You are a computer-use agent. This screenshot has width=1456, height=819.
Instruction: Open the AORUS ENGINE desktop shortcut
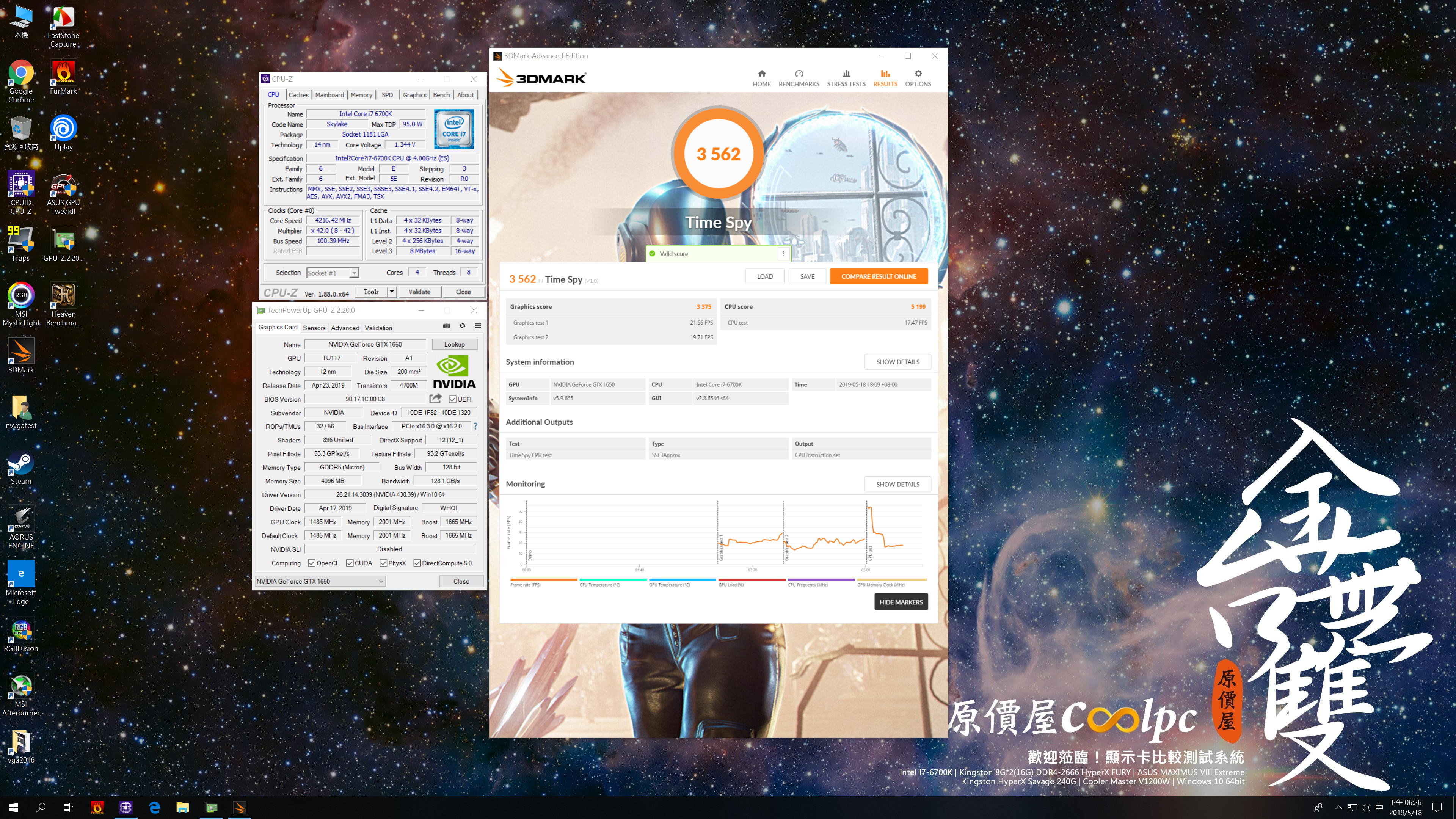coord(21,527)
